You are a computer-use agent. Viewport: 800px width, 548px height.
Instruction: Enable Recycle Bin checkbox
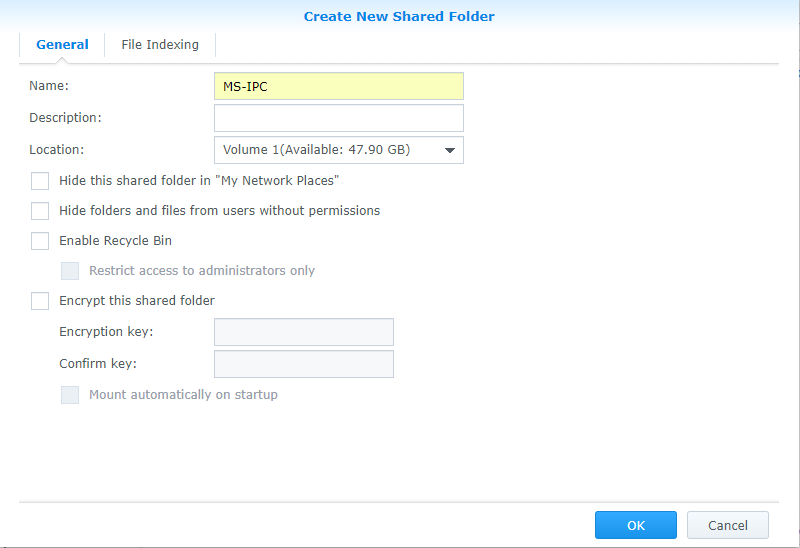(40, 241)
